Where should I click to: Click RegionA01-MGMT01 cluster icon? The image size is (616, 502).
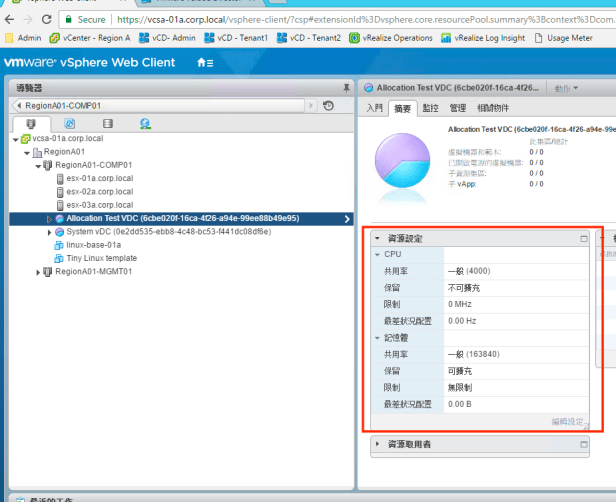[47, 272]
